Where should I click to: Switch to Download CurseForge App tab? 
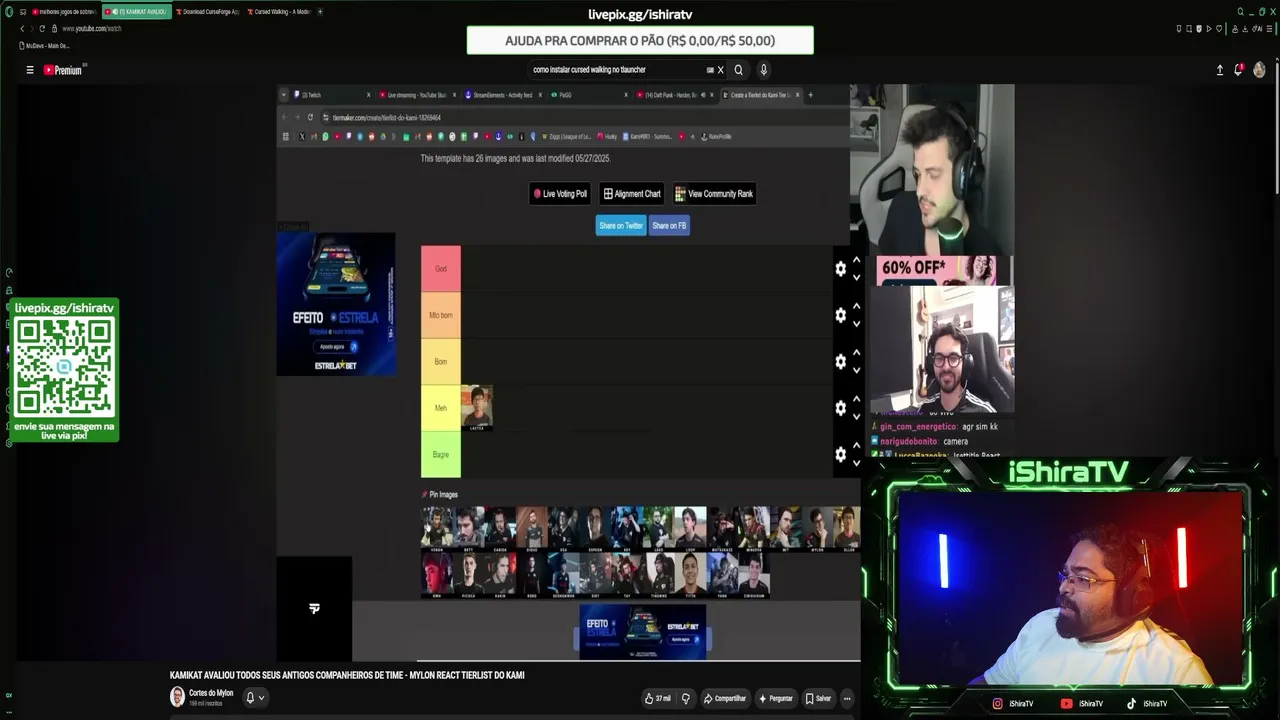[208, 12]
